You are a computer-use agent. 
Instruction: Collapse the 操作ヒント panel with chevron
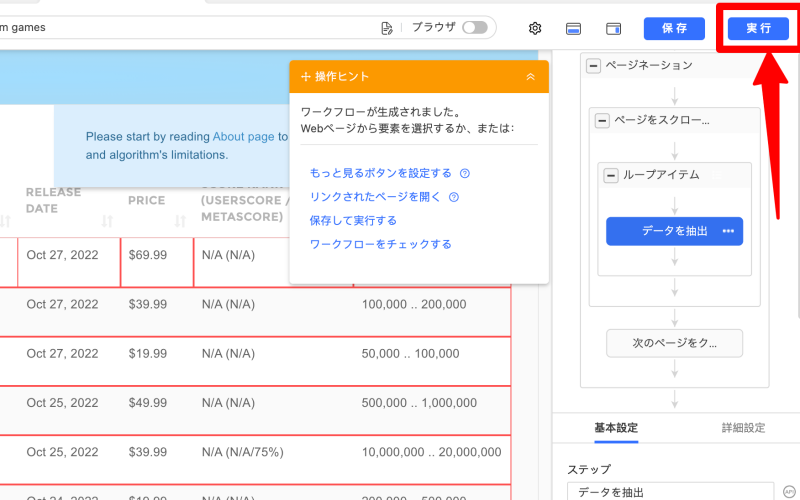tap(530, 76)
